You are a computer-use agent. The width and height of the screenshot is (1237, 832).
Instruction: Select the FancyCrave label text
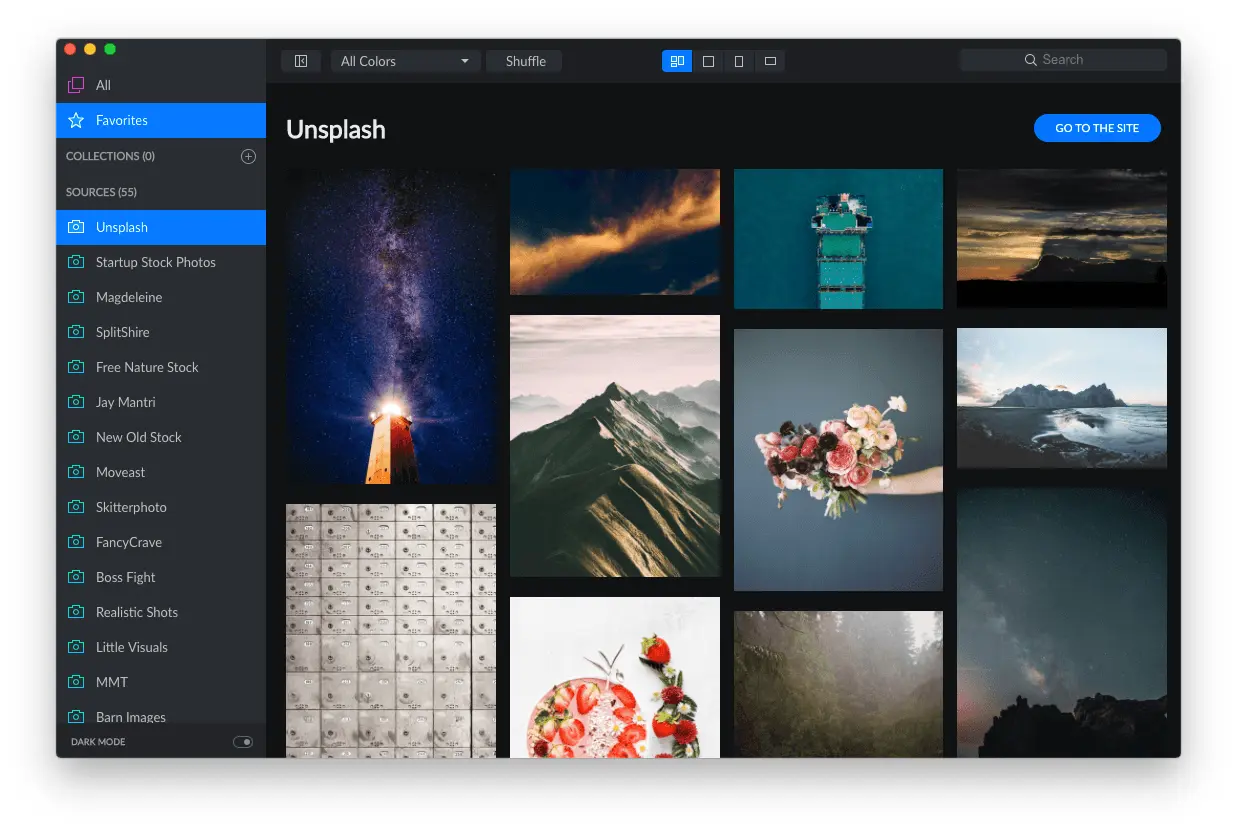pos(129,542)
